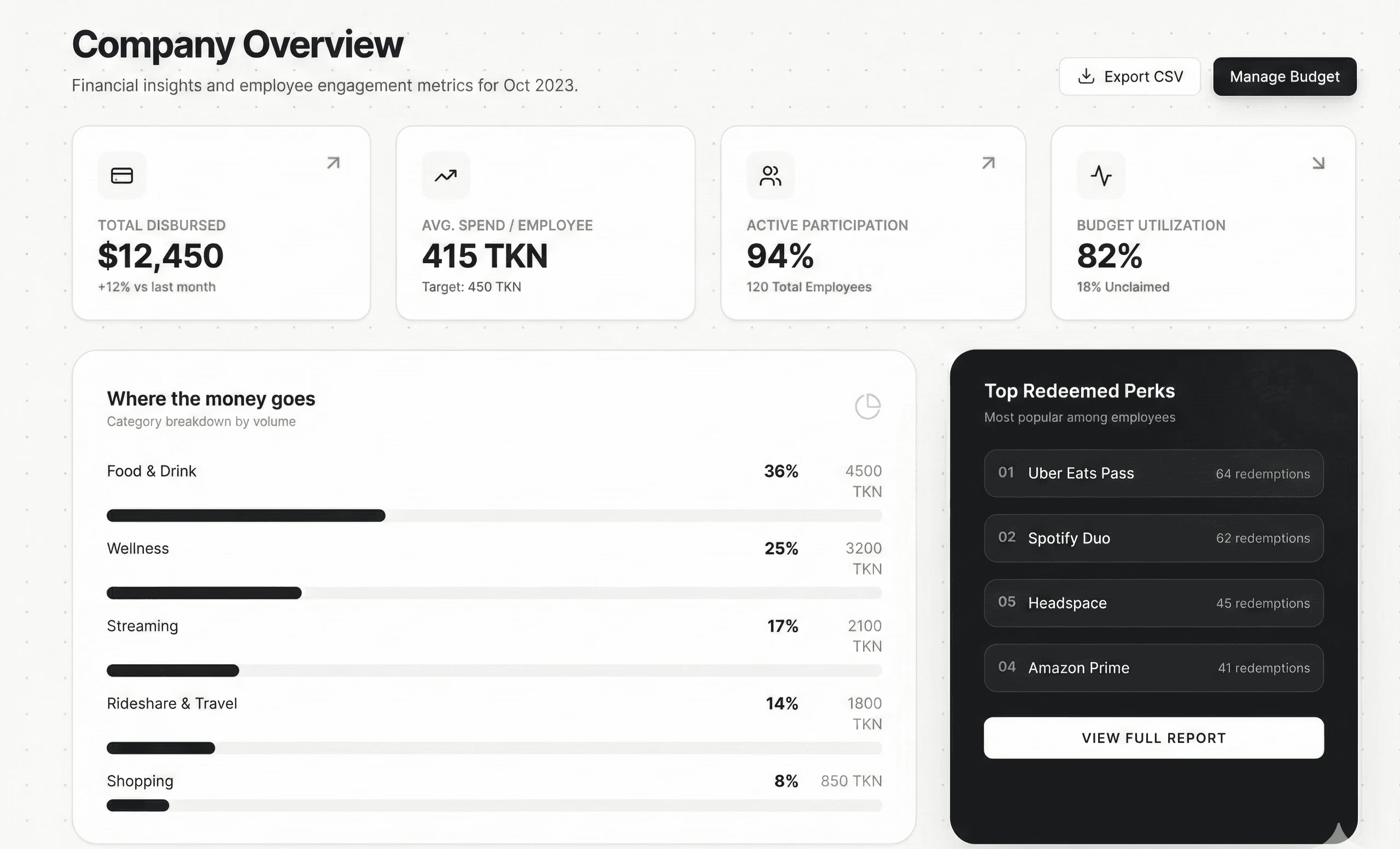The width and height of the screenshot is (1400, 849).
Task: Open the Amazon Prime perk entry
Action: [x=1153, y=668]
